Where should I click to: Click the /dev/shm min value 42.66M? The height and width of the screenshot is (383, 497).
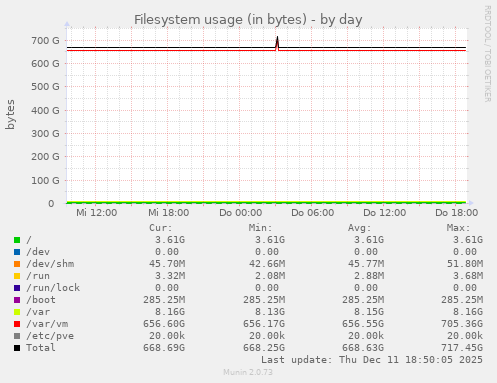(267, 264)
